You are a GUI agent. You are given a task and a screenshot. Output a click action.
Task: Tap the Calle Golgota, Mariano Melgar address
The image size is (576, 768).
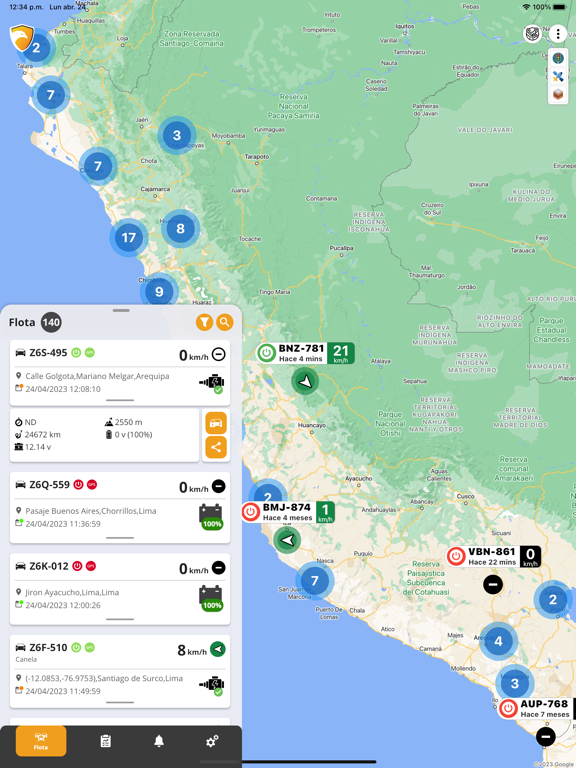pos(97,376)
